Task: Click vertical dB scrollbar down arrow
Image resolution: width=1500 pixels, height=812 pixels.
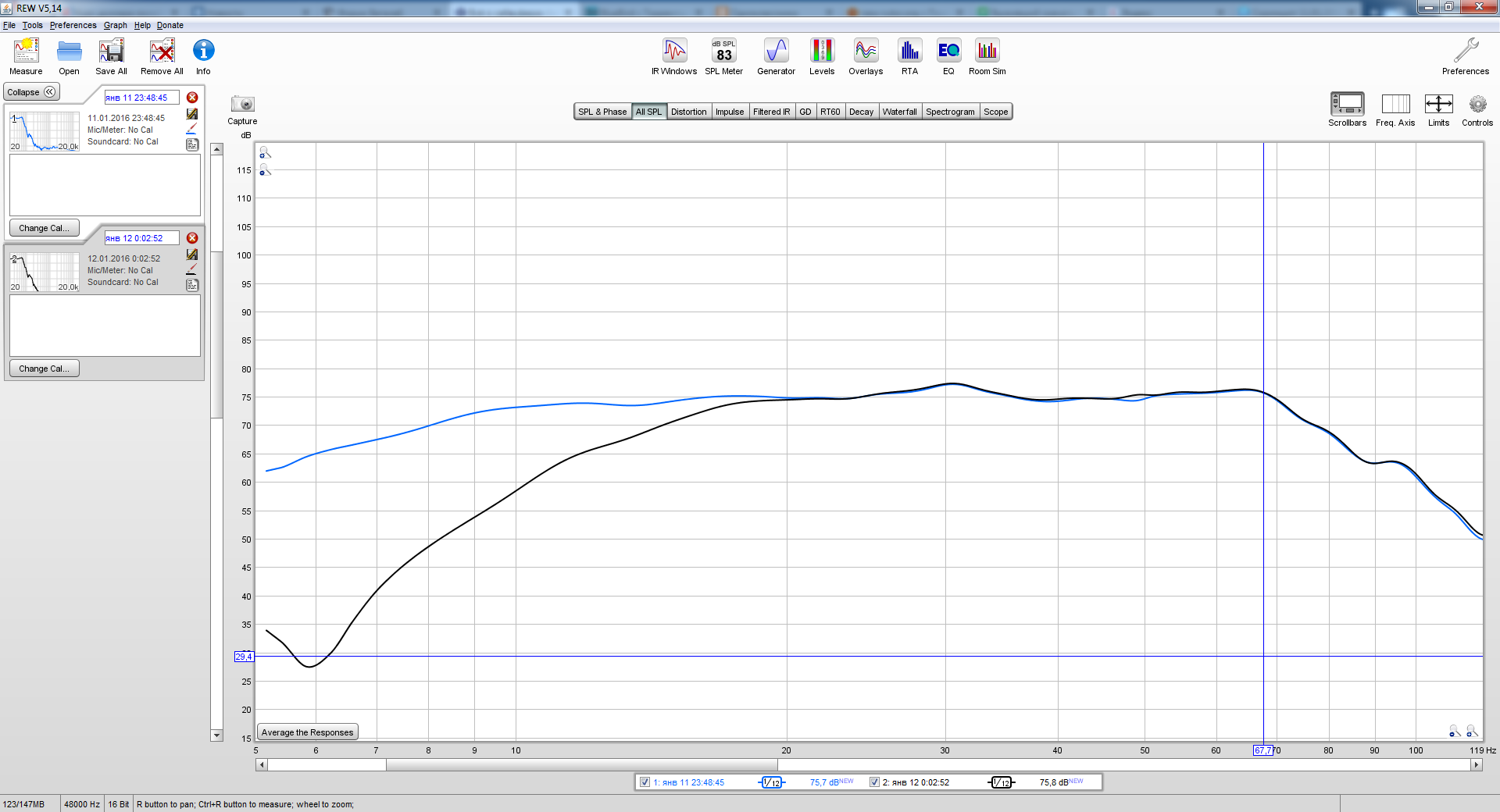Action: pos(216,735)
